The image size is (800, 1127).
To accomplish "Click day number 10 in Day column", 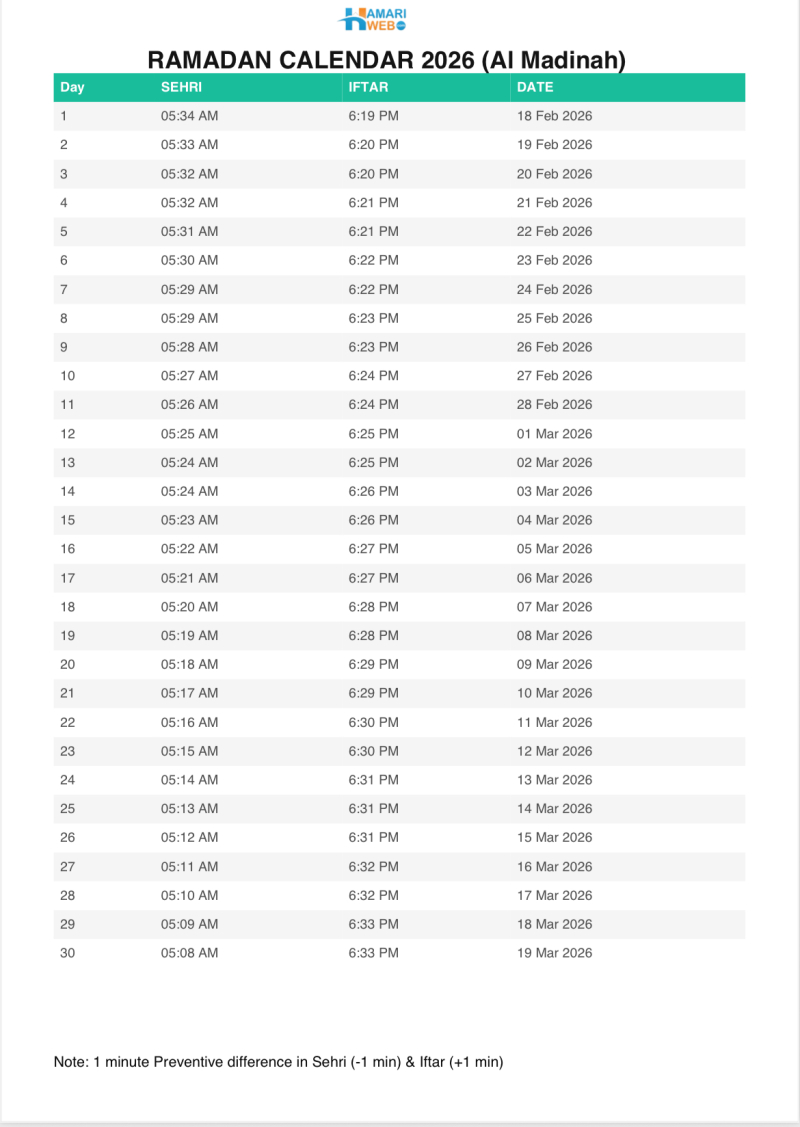I will (68, 376).
